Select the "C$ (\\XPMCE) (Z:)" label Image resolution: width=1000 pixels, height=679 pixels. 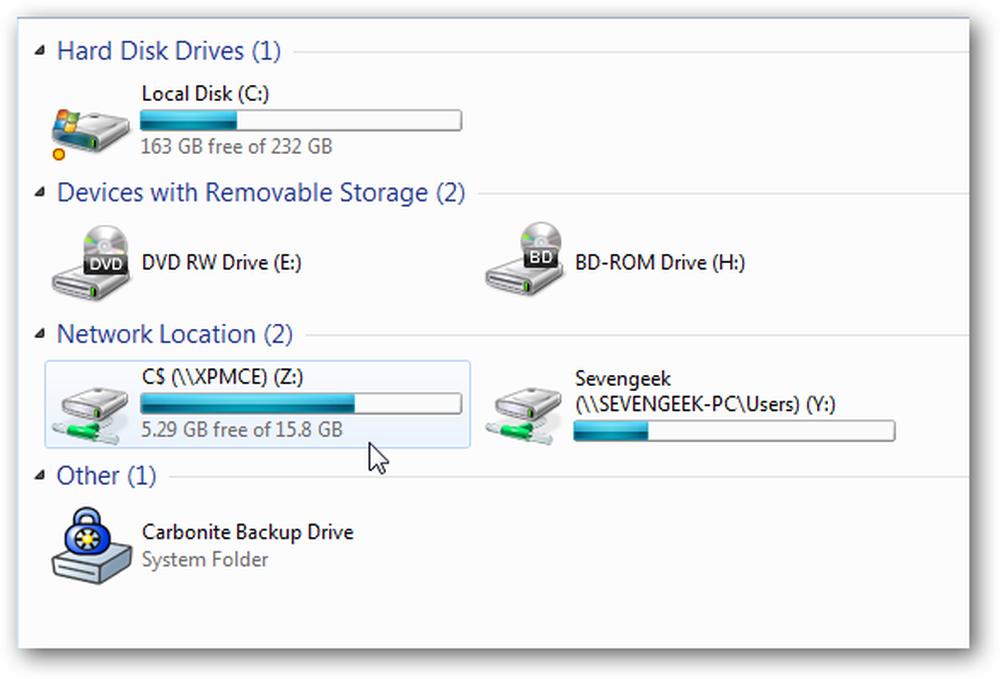(223, 377)
